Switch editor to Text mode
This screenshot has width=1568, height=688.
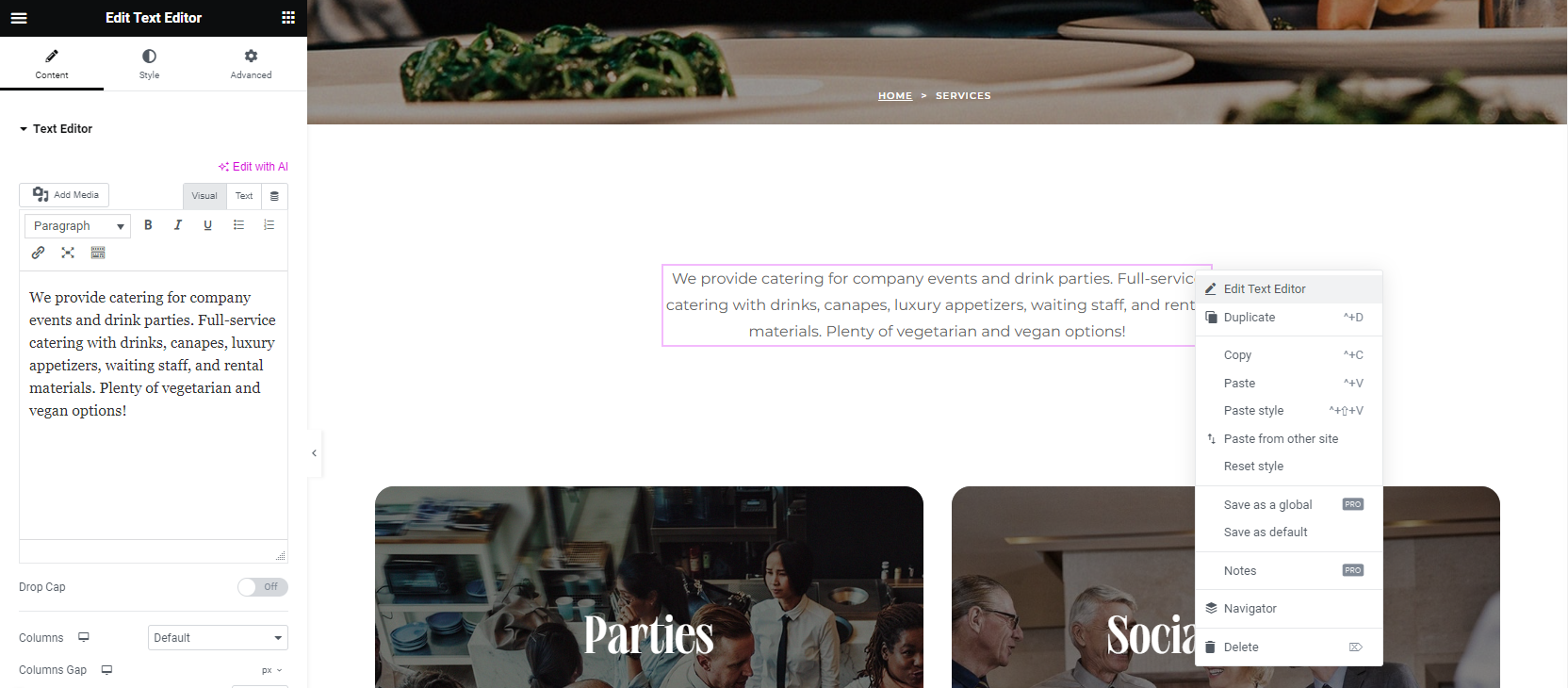[244, 196]
